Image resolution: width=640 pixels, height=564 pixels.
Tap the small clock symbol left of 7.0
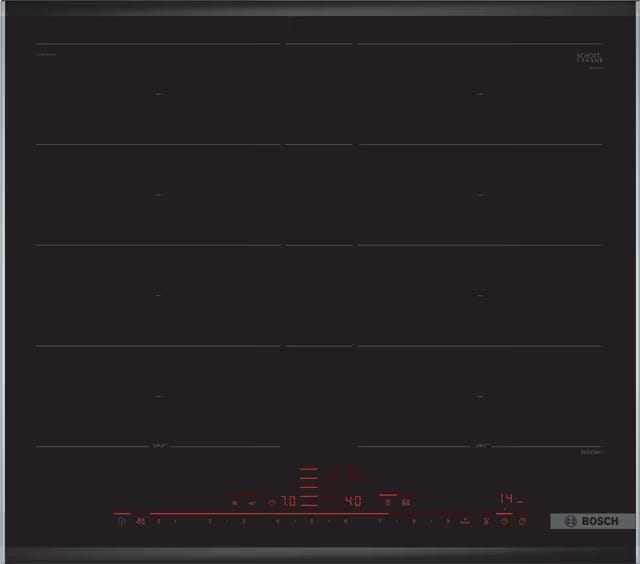tap(272, 503)
